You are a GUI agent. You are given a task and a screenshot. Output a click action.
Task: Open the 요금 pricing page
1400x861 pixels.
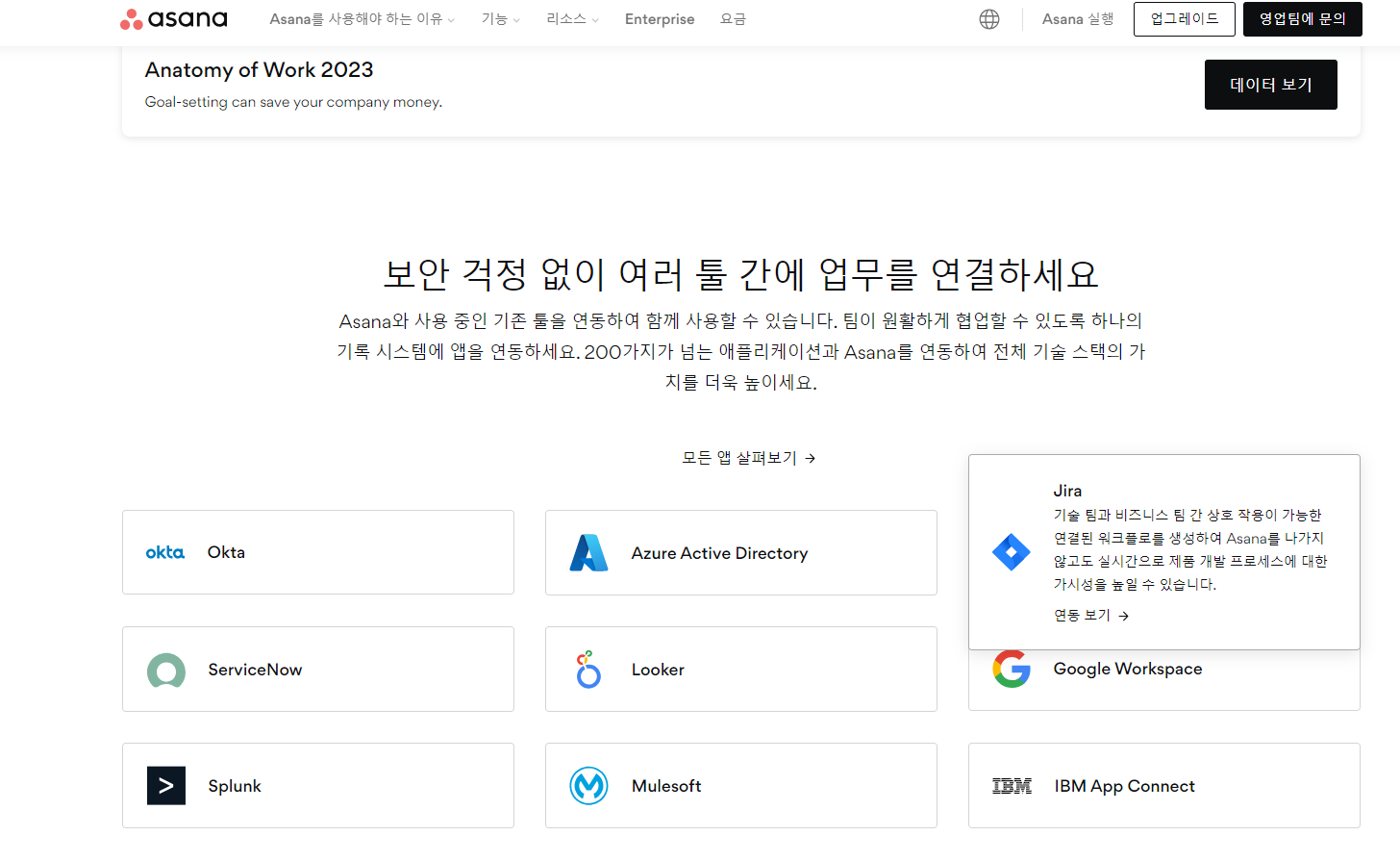(x=734, y=19)
